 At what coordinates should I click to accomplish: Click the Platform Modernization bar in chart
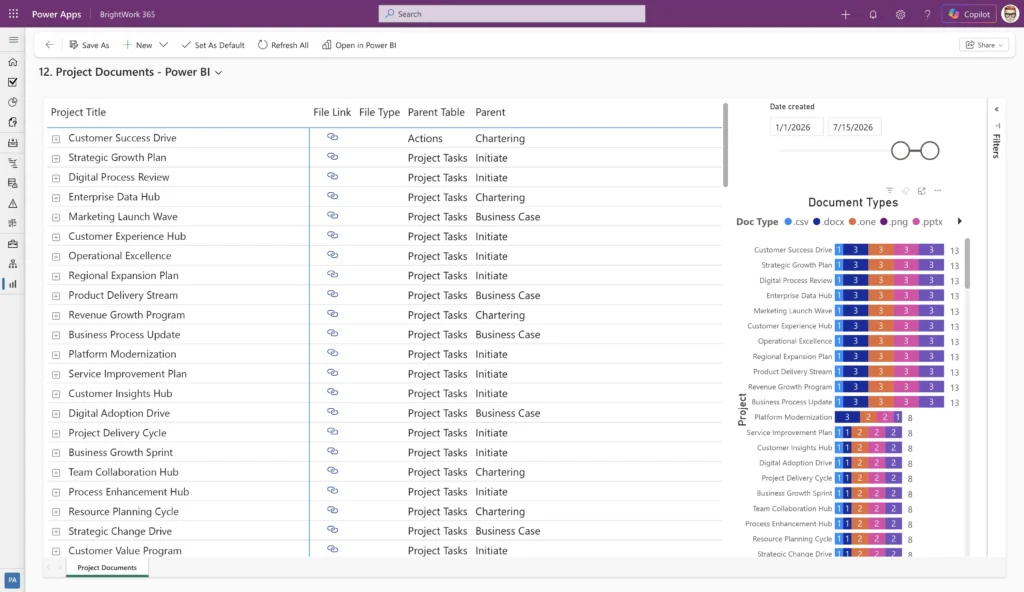coord(869,417)
